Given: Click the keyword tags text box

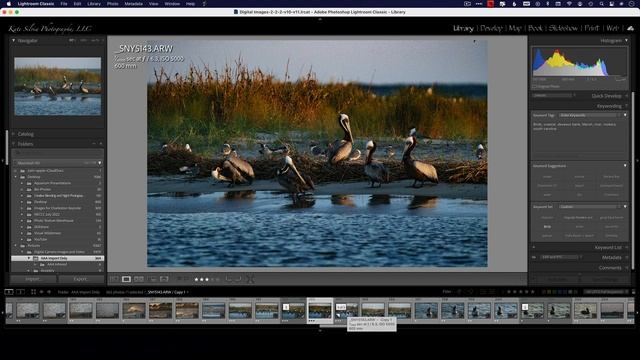Looking at the screenshot, I should [580, 140].
